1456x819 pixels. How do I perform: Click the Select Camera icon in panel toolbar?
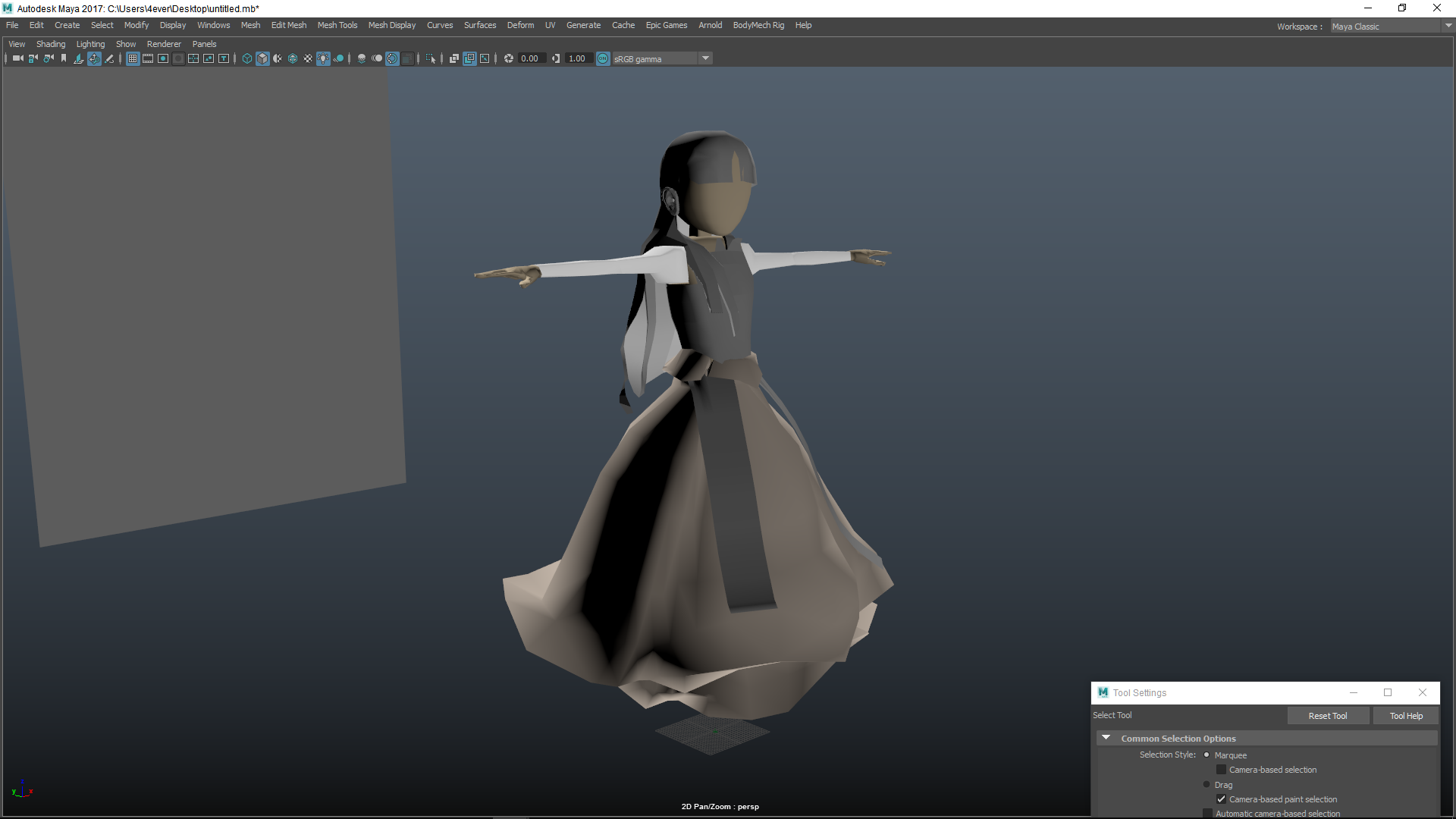(17, 58)
